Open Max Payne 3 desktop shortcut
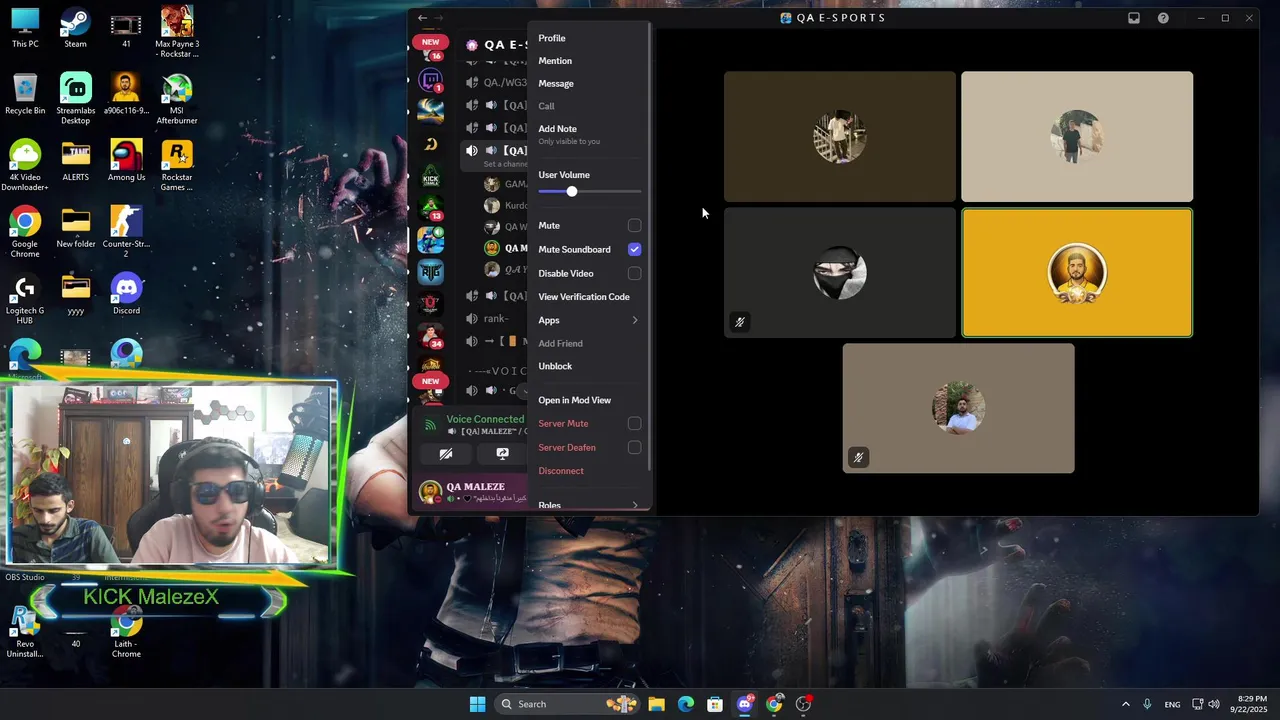The width and height of the screenshot is (1280, 720). click(x=177, y=32)
